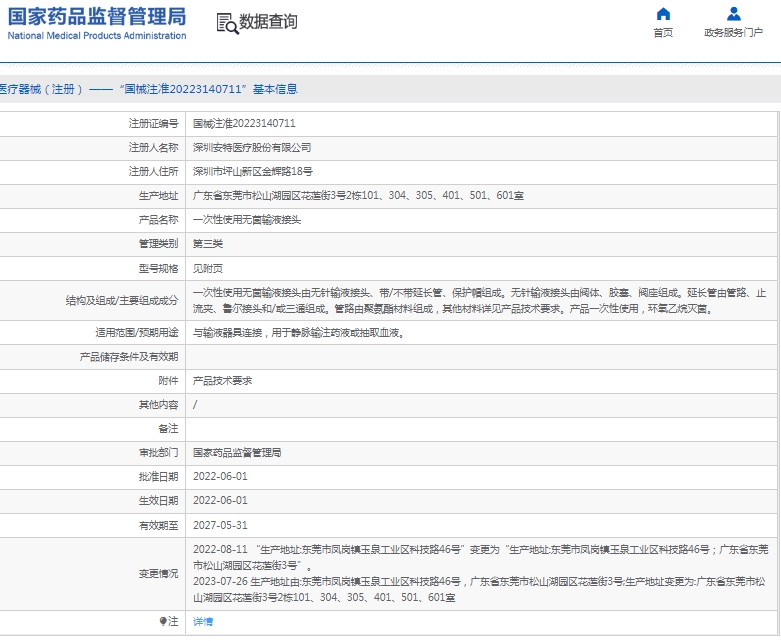Screen dimensions: 781x641
Task: Click the 注册证编号 label
Action: point(153,124)
